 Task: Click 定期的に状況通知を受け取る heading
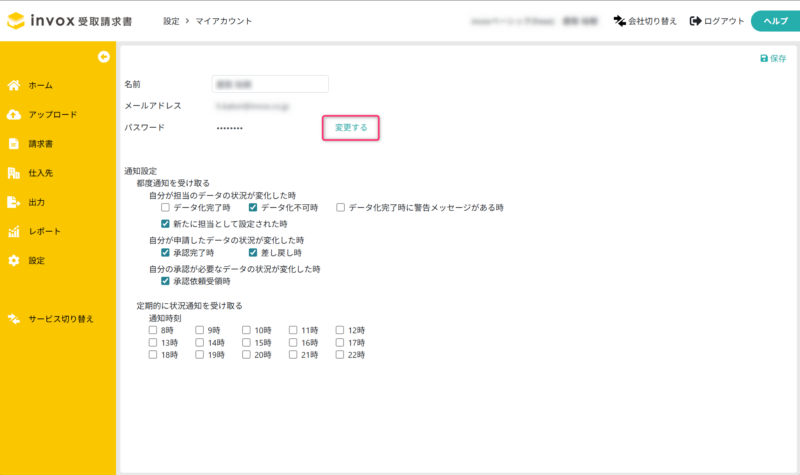(190, 306)
